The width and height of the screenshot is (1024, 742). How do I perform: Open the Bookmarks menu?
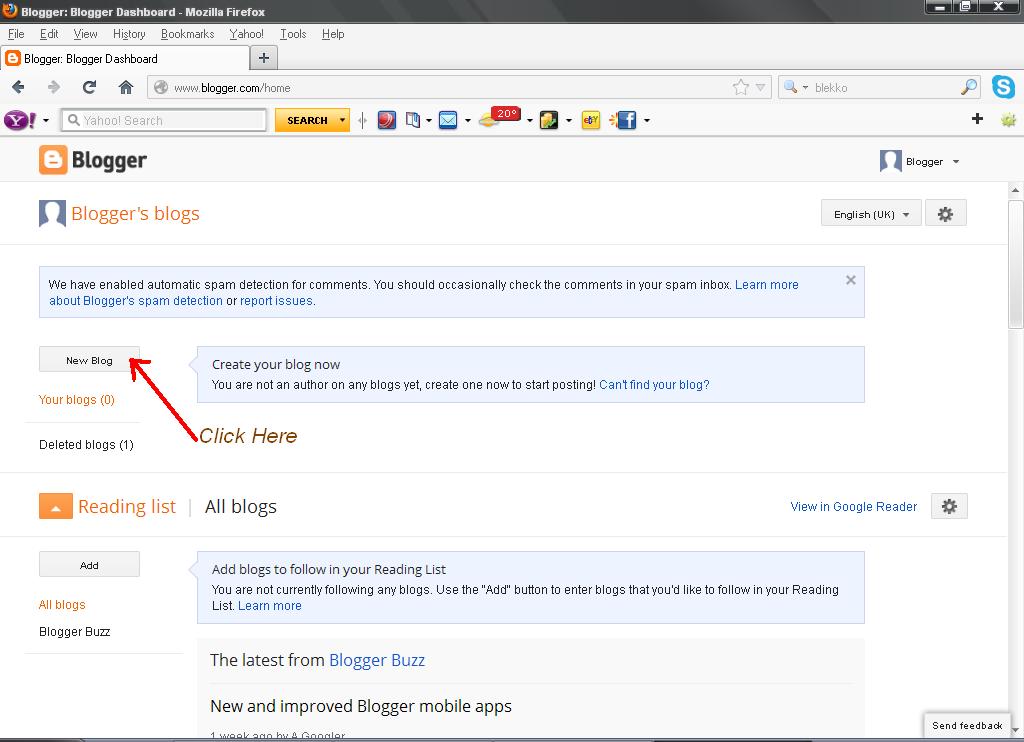tap(187, 34)
